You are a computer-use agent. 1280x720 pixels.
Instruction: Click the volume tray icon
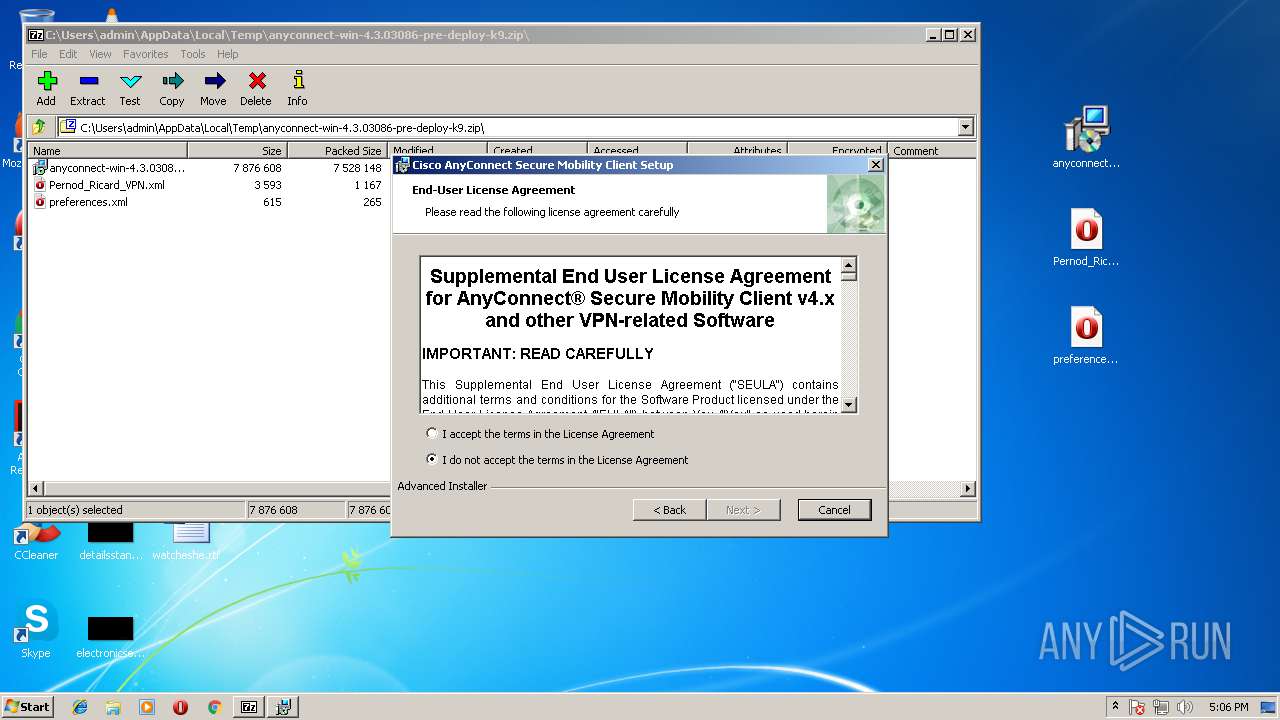click(1184, 707)
